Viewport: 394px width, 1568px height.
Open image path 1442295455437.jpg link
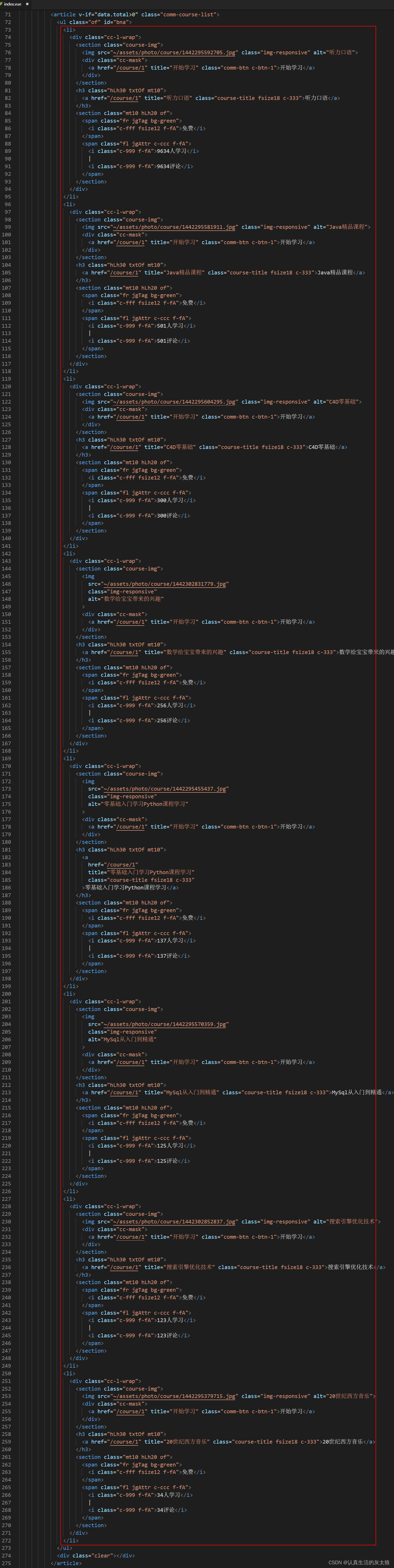164,789
